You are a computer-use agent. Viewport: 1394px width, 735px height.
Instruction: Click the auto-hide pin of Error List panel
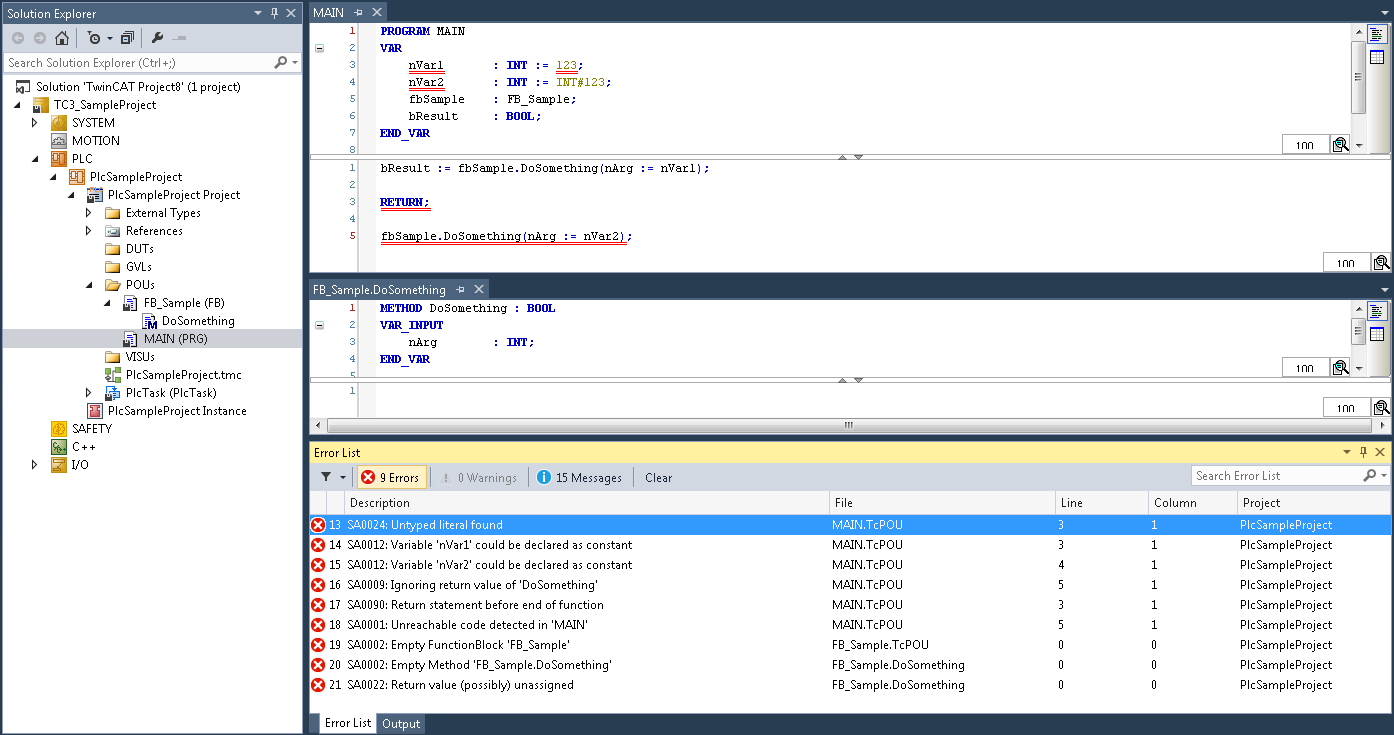(x=1363, y=453)
